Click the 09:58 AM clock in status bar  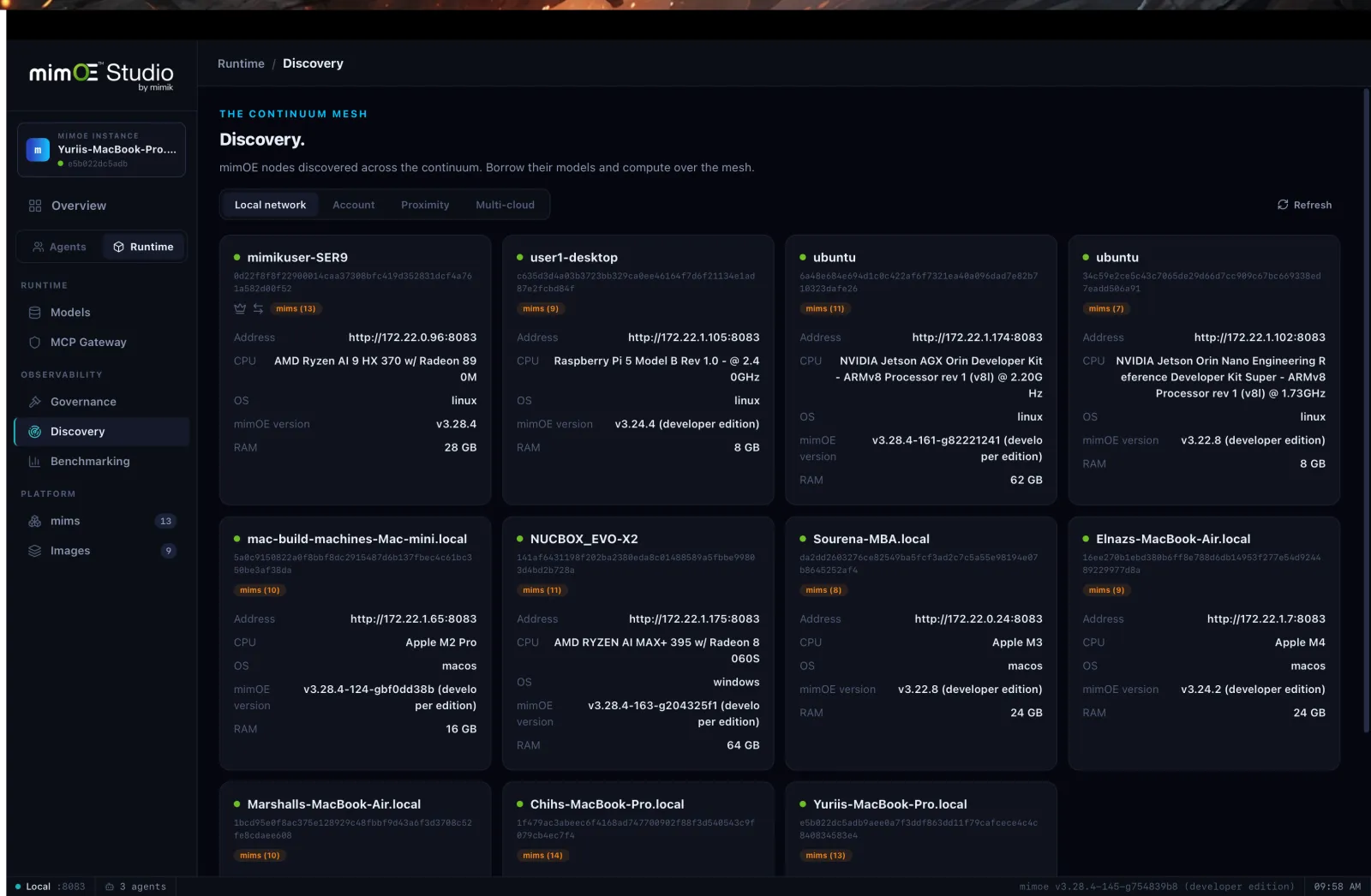point(1338,887)
